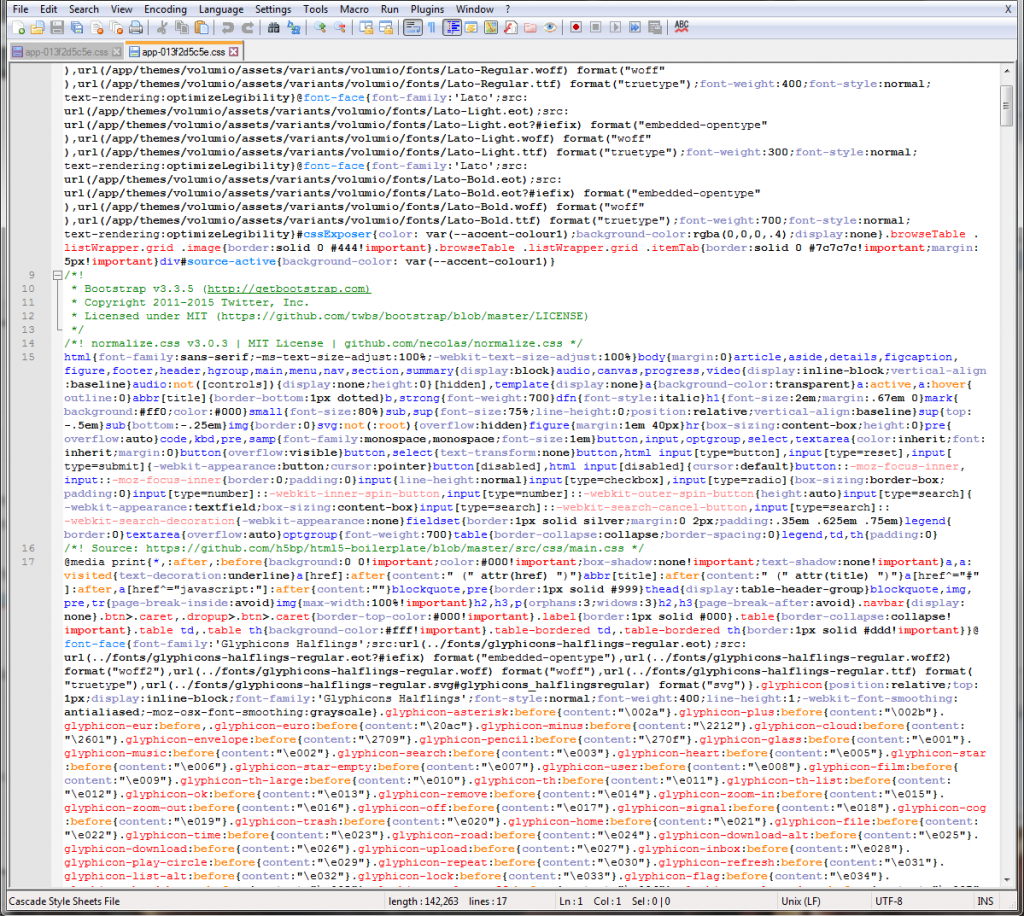
Task: Toggle the indent guide button
Action: coord(452,27)
